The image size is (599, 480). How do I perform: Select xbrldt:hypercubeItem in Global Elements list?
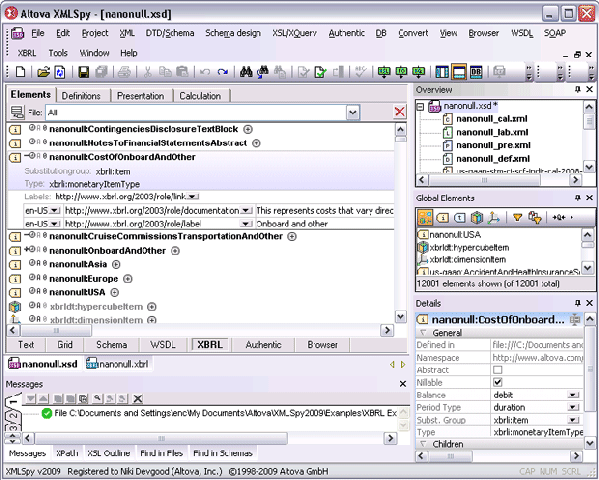coord(469,248)
